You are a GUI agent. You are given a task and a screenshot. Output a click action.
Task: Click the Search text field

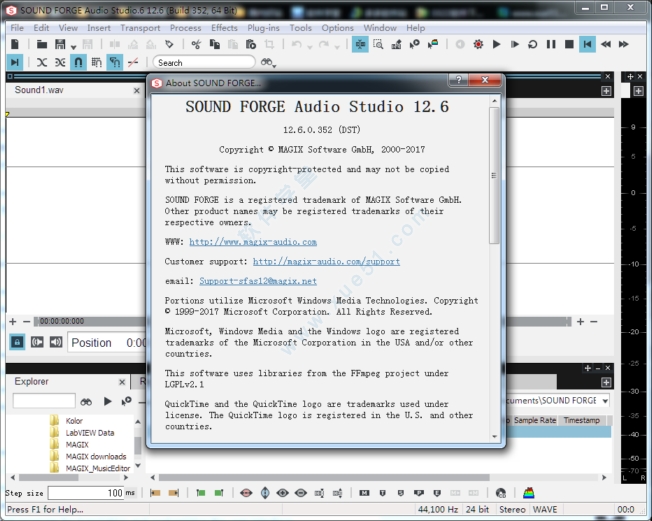(x=204, y=62)
